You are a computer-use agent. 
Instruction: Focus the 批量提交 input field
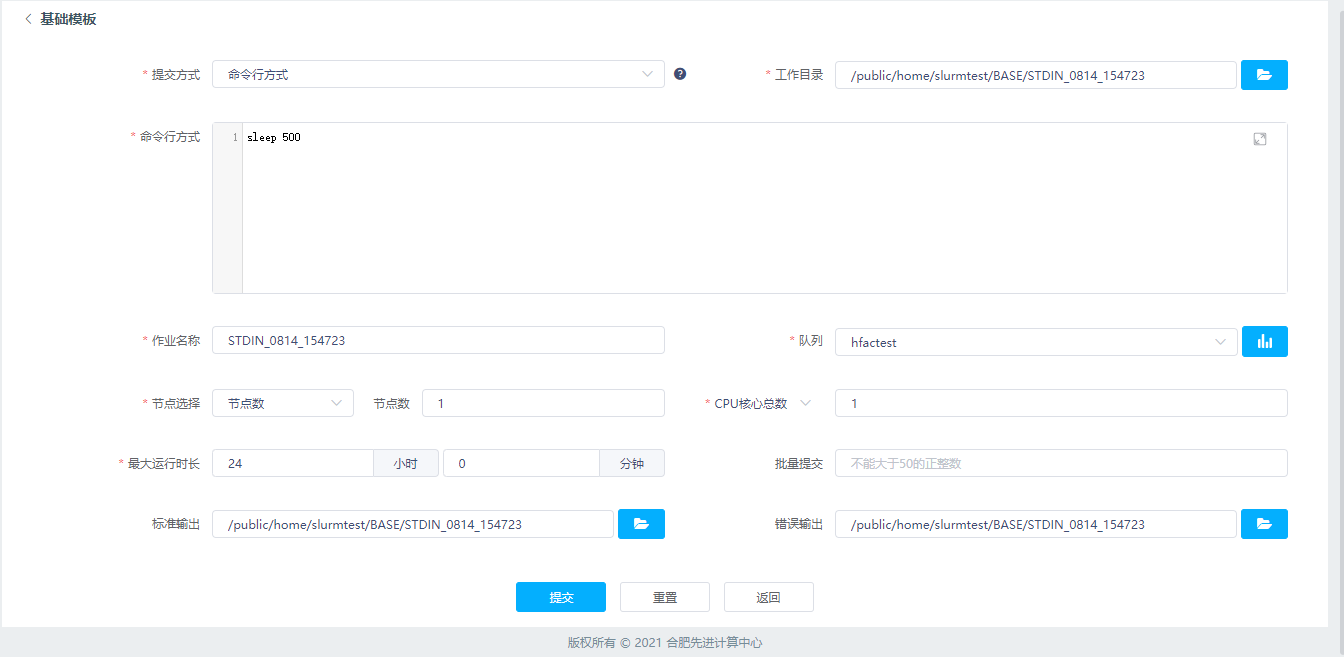click(x=1060, y=463)
